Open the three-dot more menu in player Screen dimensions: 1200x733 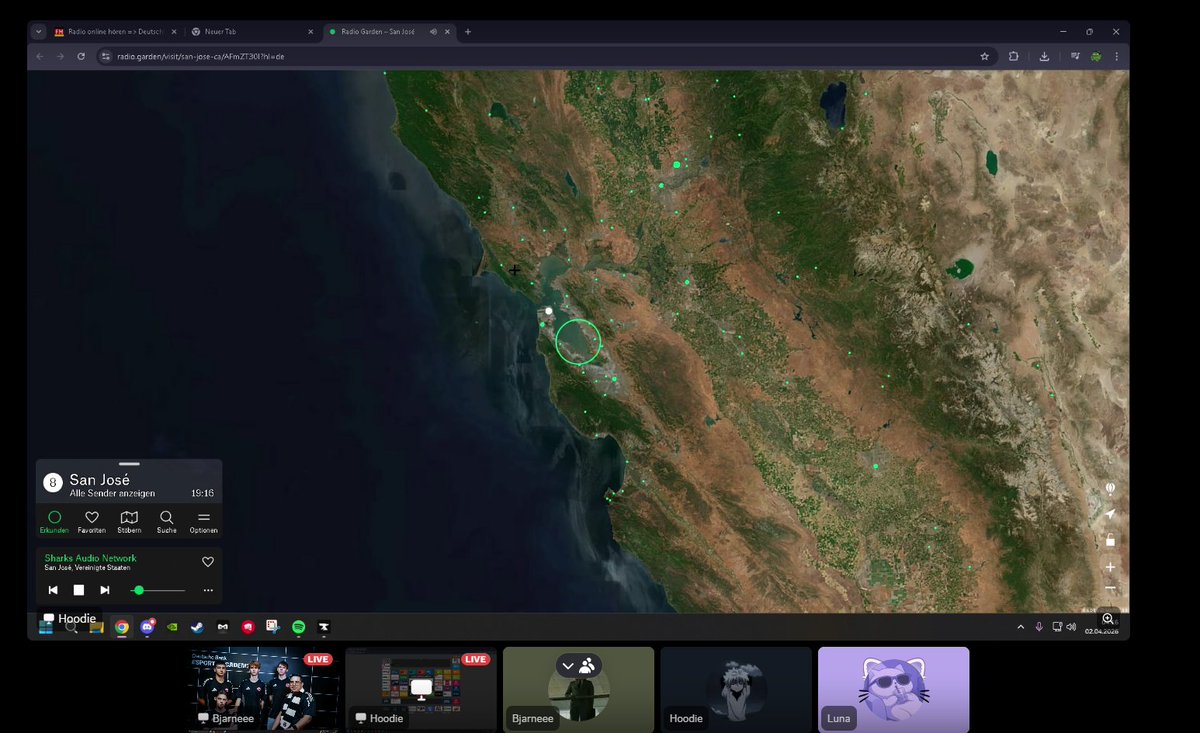pyautogui.click(x=208, y=590)
